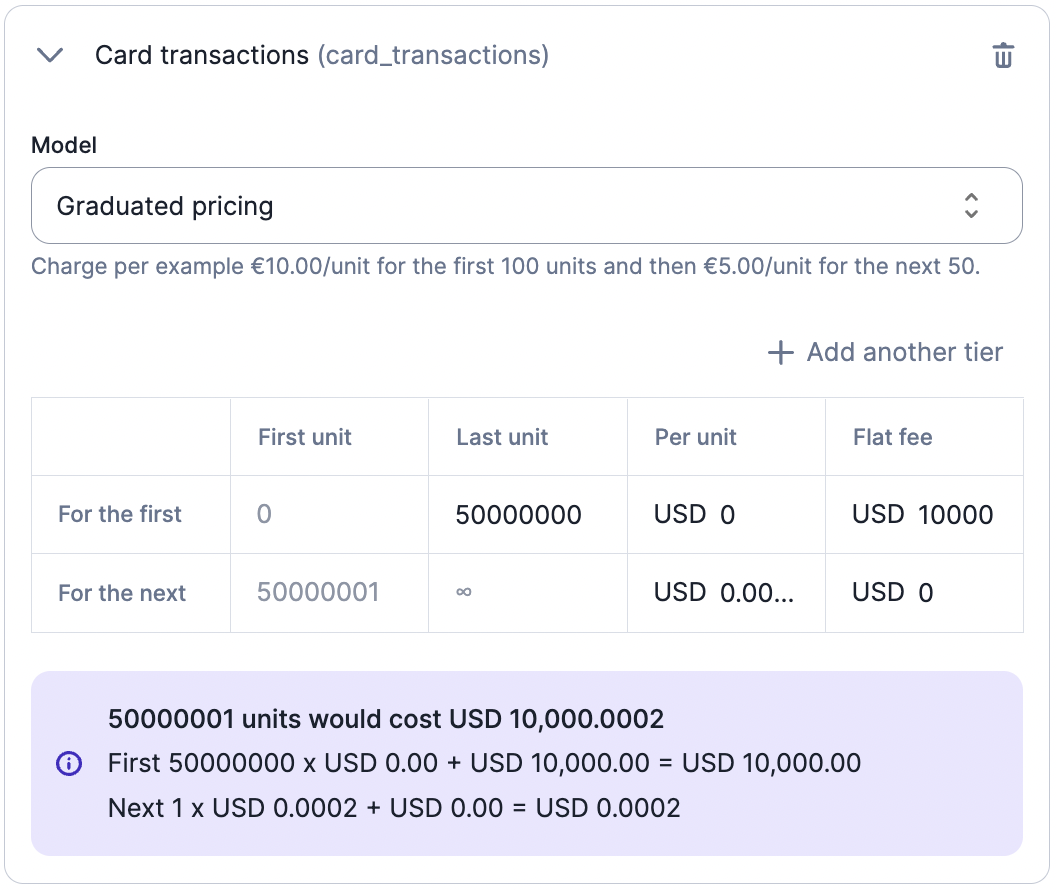Image resolution: width=1056 pixels, height=890 pixels.
Task: Click the plus icon beside Add another tier
Action: 780,352
